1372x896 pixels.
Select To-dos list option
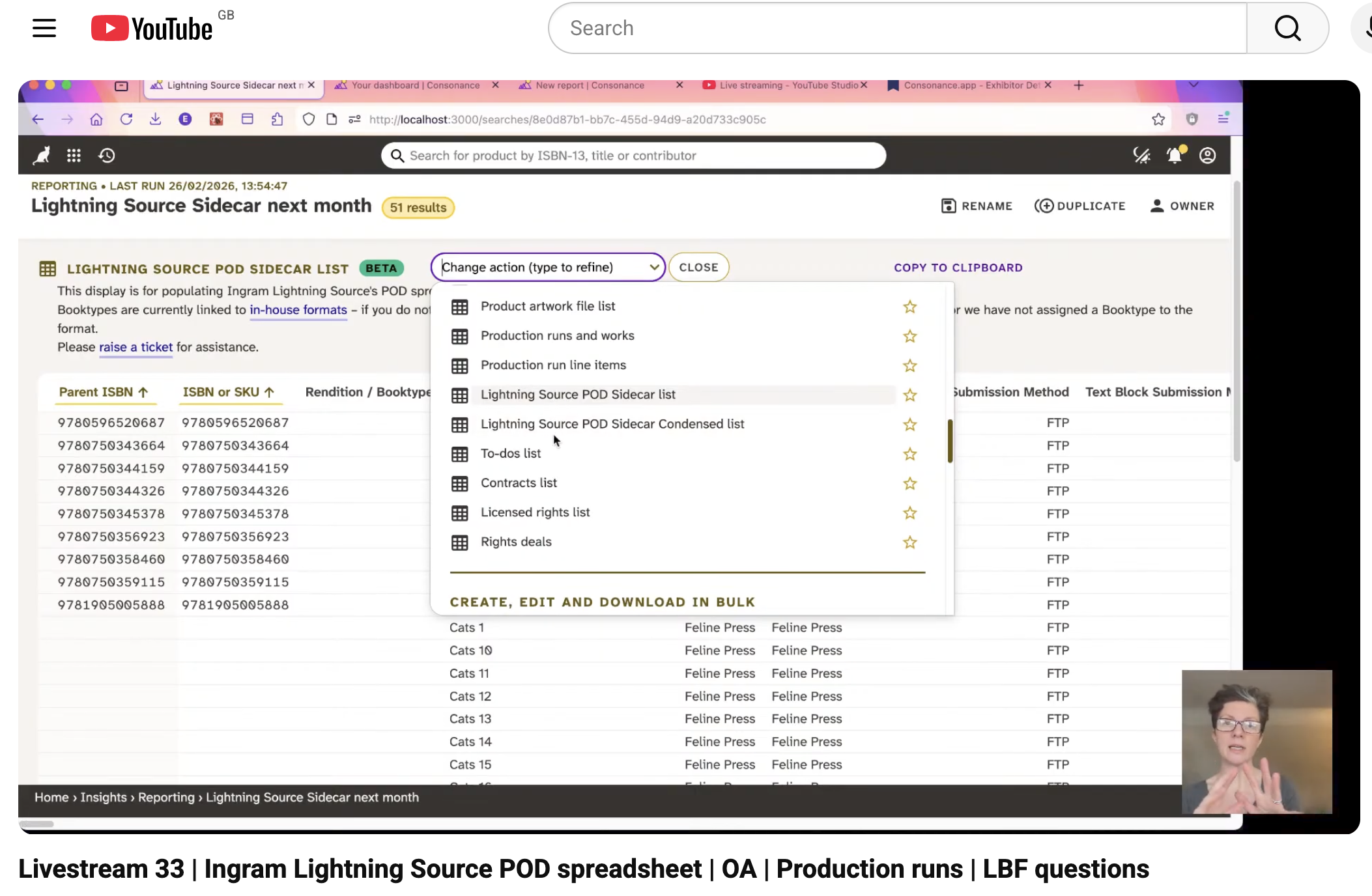[x=511, y=453]
